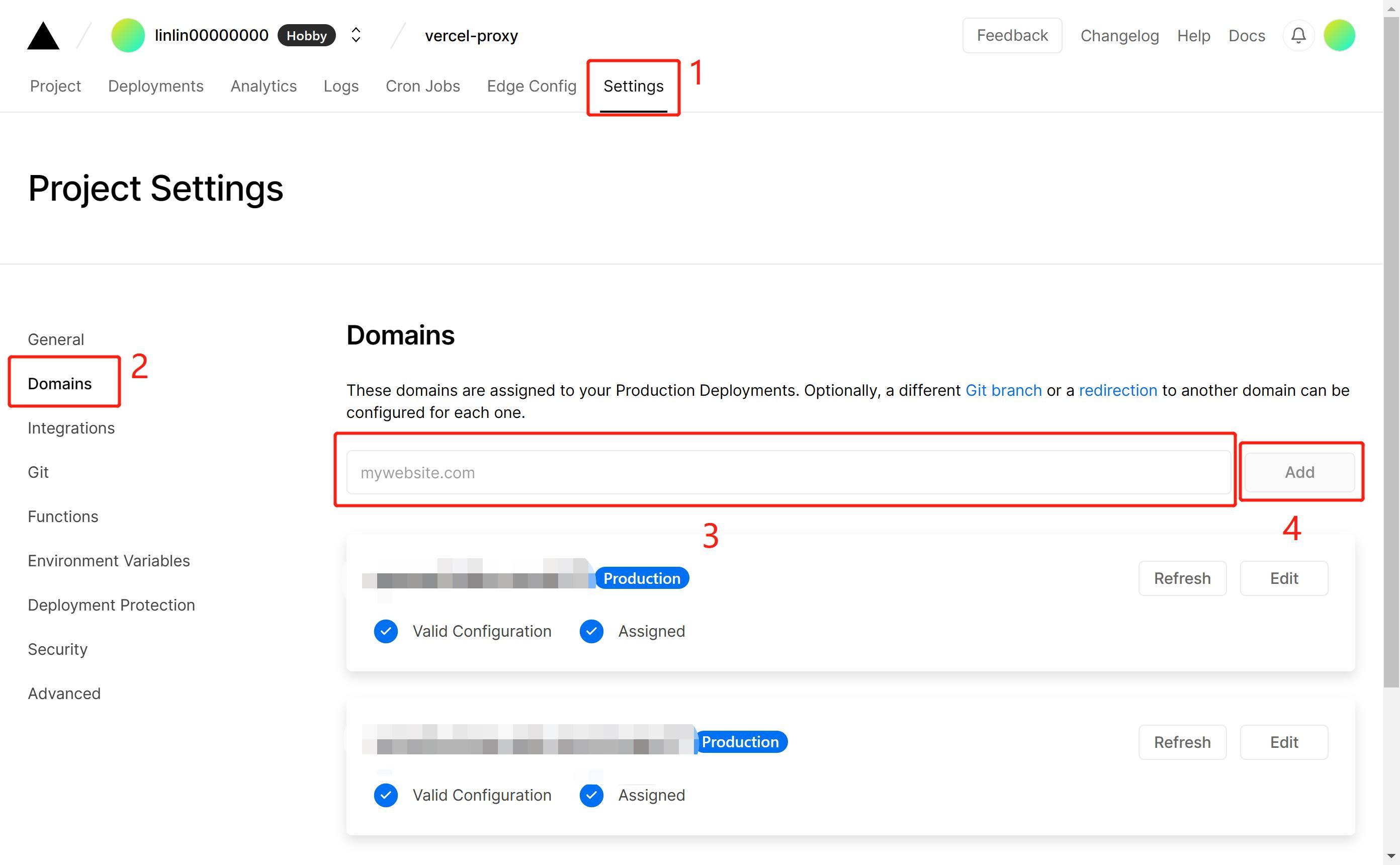The height and width of the screenshot is (865, 1400).
Task: Open the Edge Config tab
Action: click(x=532, y=86)
